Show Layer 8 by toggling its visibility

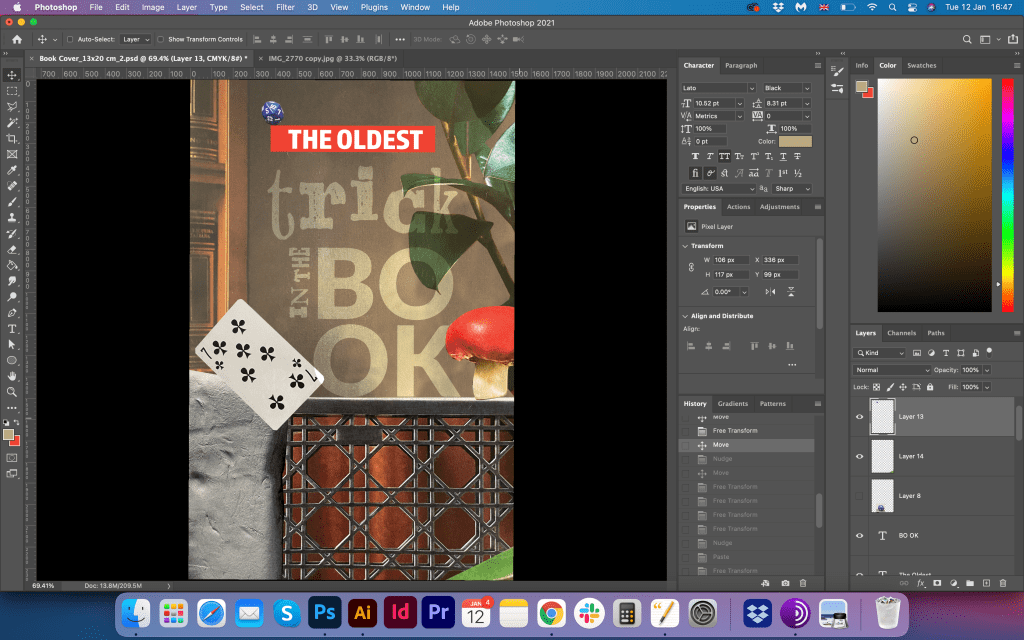tap(859, 495)
